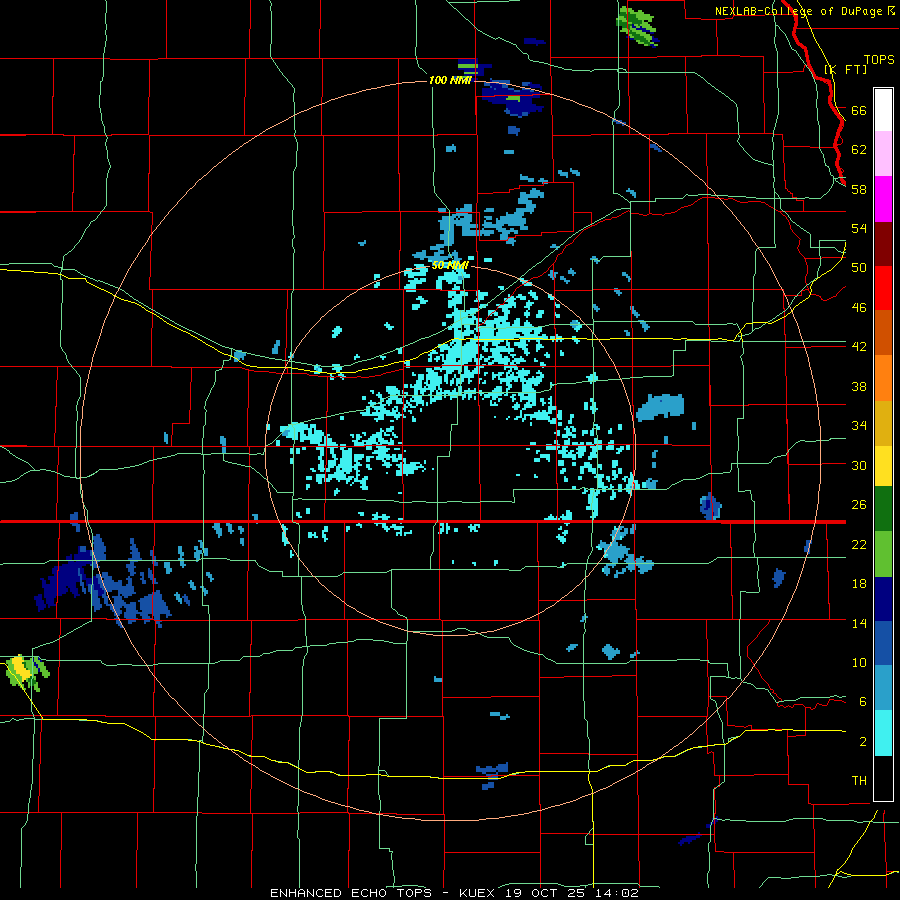This screenshot has height=900, width=900.
Task: Click the light pink legend swatch
Action: tap(883, 154)
